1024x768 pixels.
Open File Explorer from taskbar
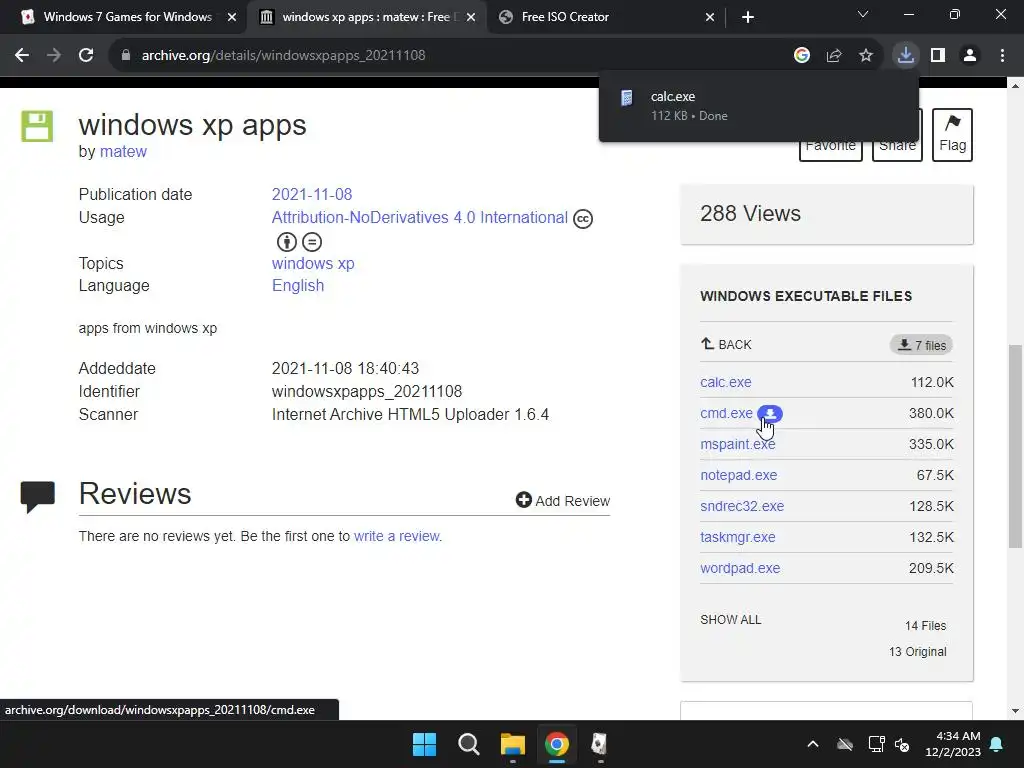(x=513, y=744)
